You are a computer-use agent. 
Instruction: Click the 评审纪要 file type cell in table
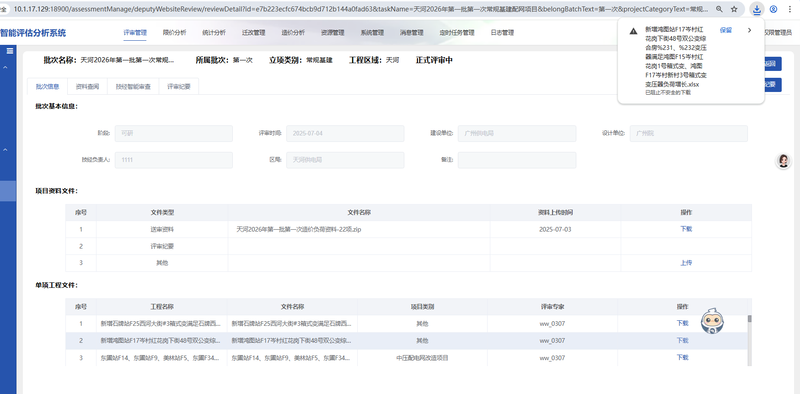tap(162, 246)
